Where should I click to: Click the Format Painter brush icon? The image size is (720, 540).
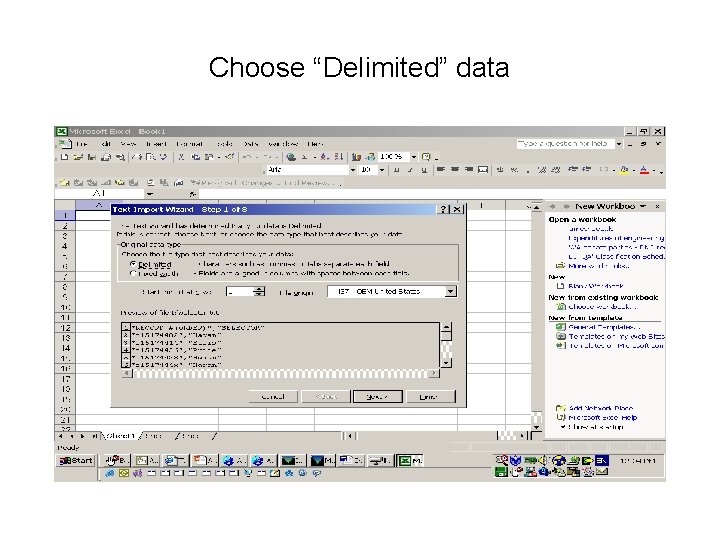click(x=230, y=157)
